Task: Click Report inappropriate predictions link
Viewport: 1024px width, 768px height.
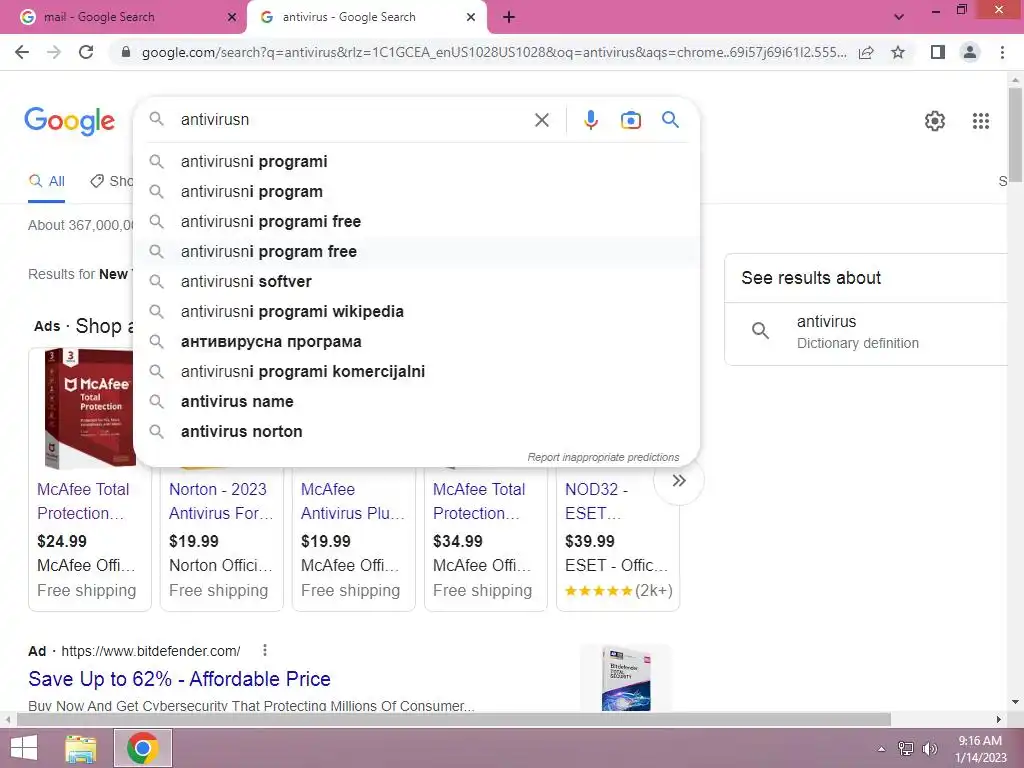Action: 603,457
